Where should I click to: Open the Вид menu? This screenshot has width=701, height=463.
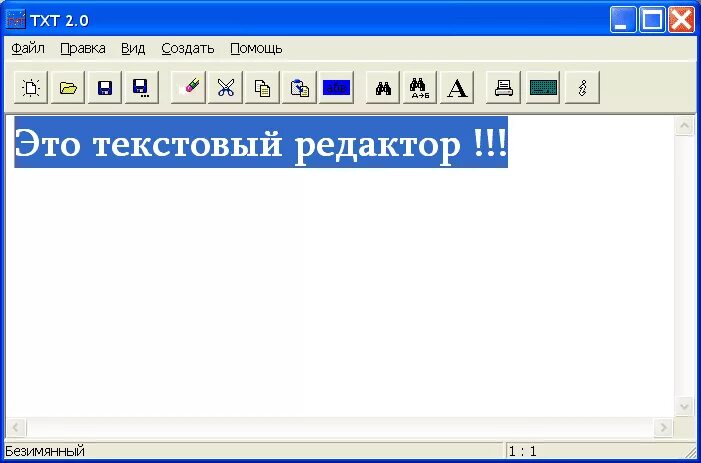click(x=133, y=48)
